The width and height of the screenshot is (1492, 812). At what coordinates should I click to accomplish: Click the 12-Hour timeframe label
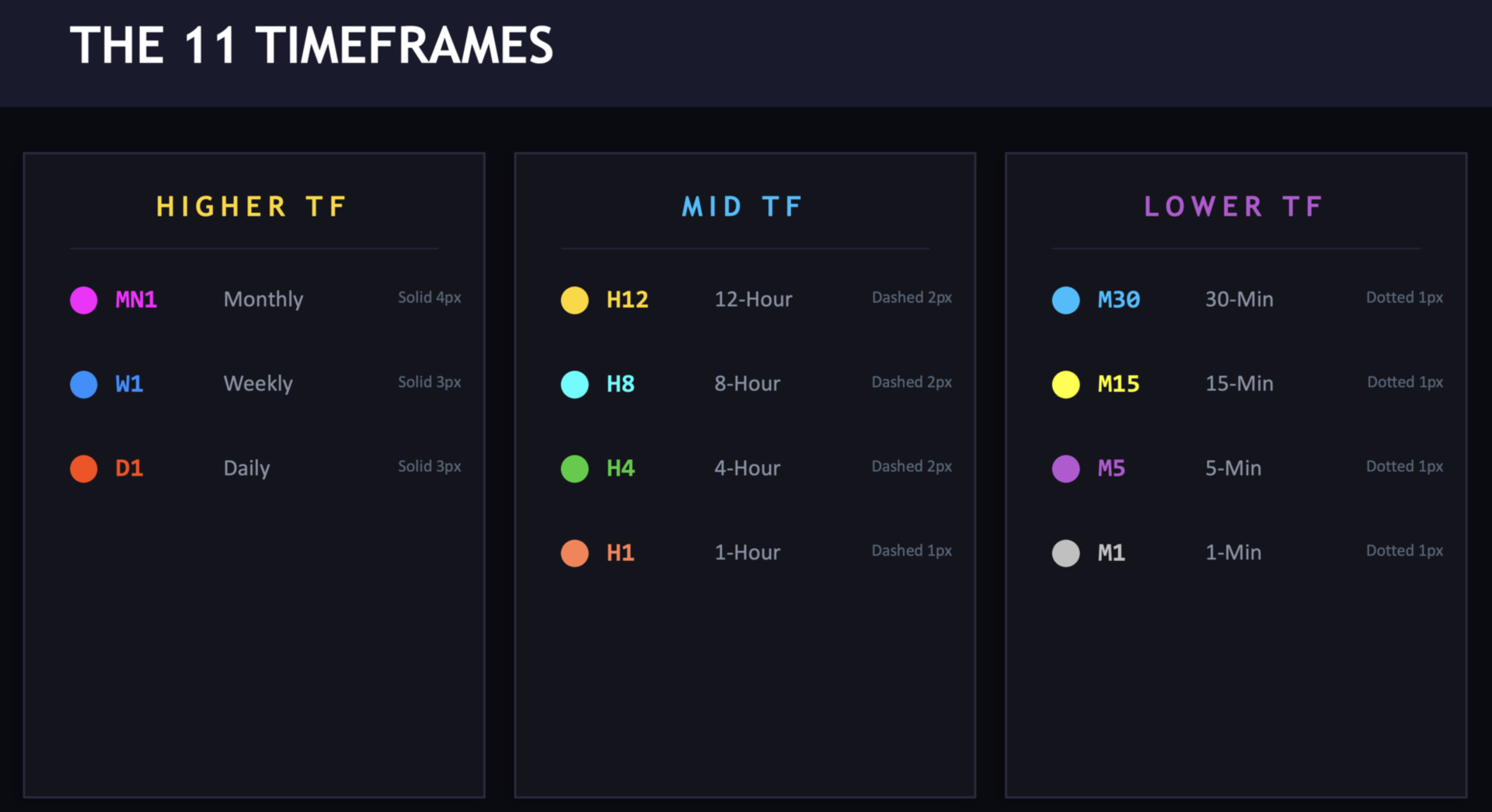753,300
